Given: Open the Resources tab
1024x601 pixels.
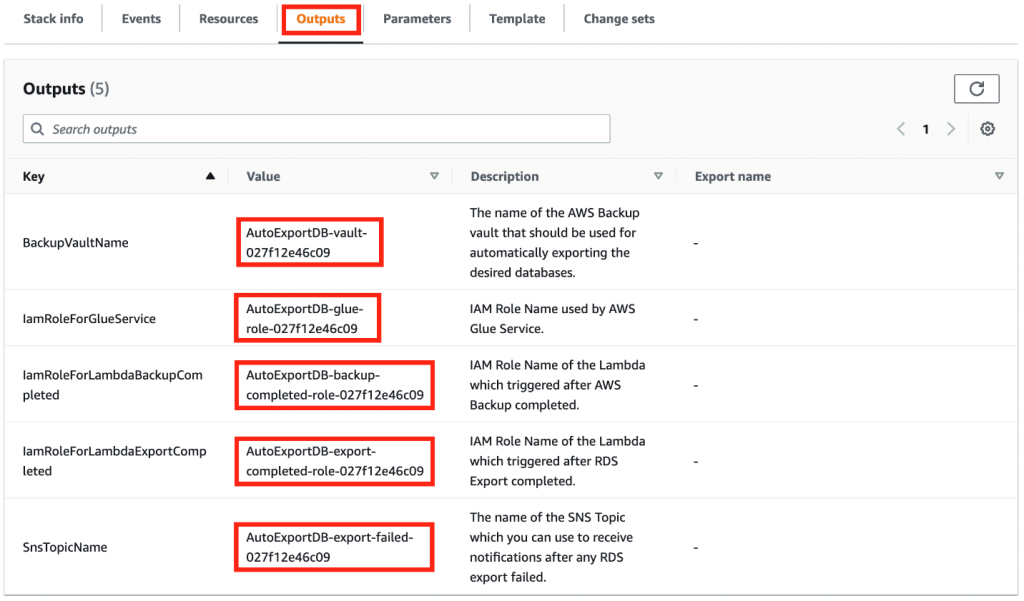Looking at the screenshot, I should (229, 19).
